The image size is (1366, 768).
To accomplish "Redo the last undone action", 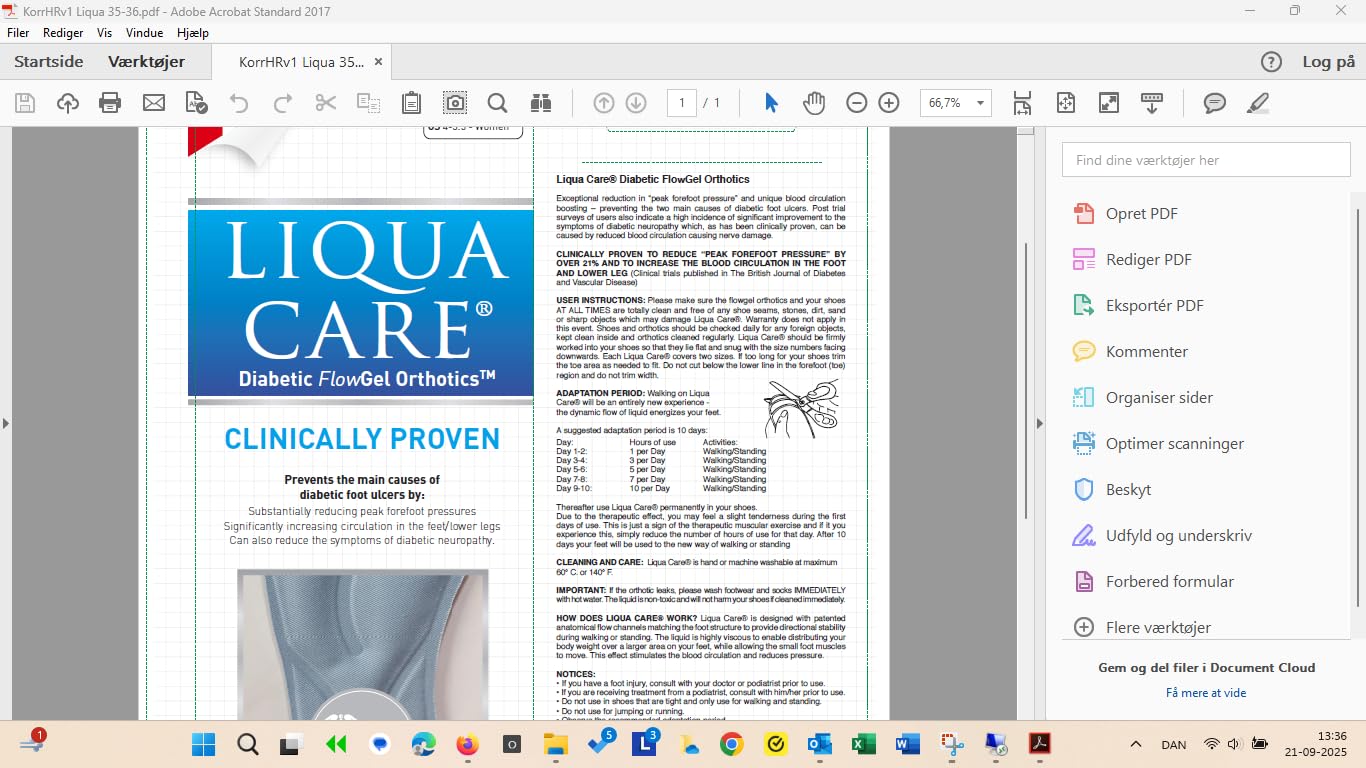I will click(283, 103).
